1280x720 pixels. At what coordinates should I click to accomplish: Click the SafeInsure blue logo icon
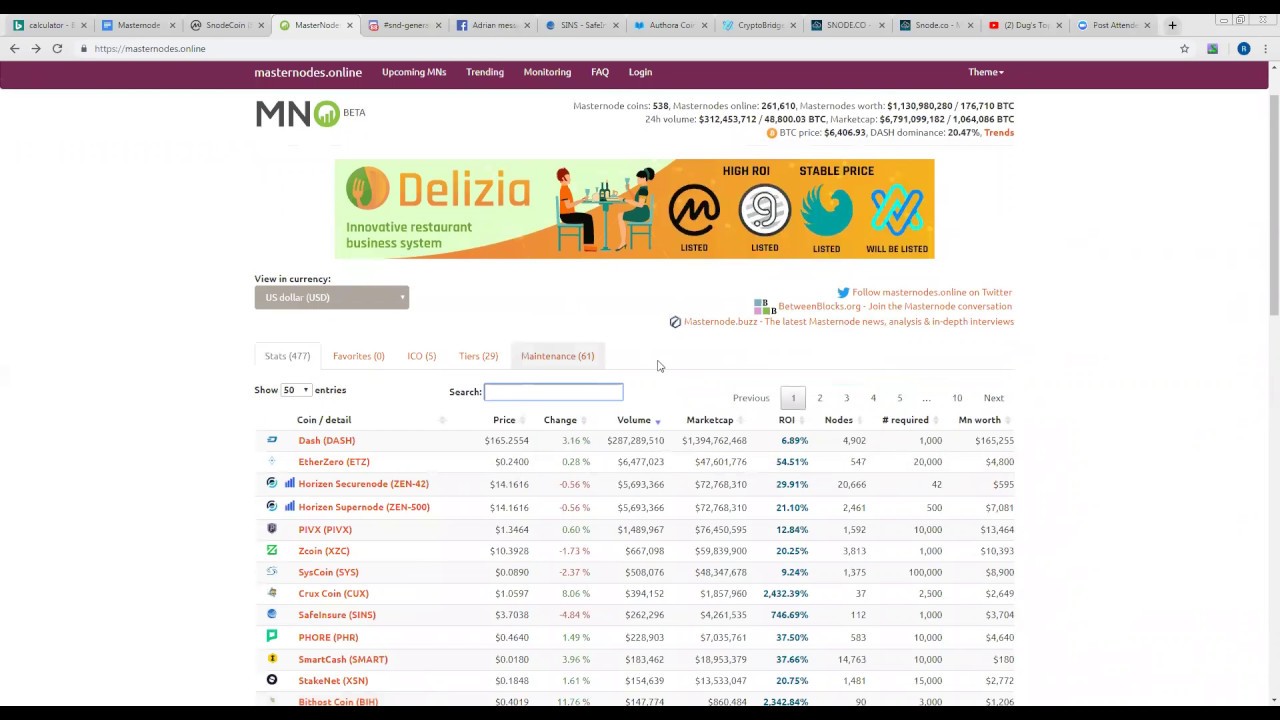coord(272,614)
